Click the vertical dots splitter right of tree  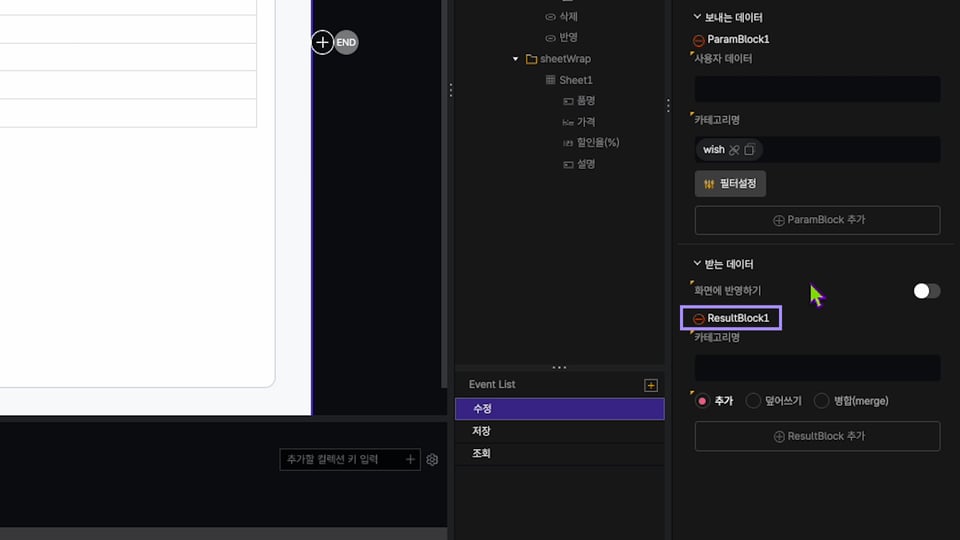coord(668,105)
